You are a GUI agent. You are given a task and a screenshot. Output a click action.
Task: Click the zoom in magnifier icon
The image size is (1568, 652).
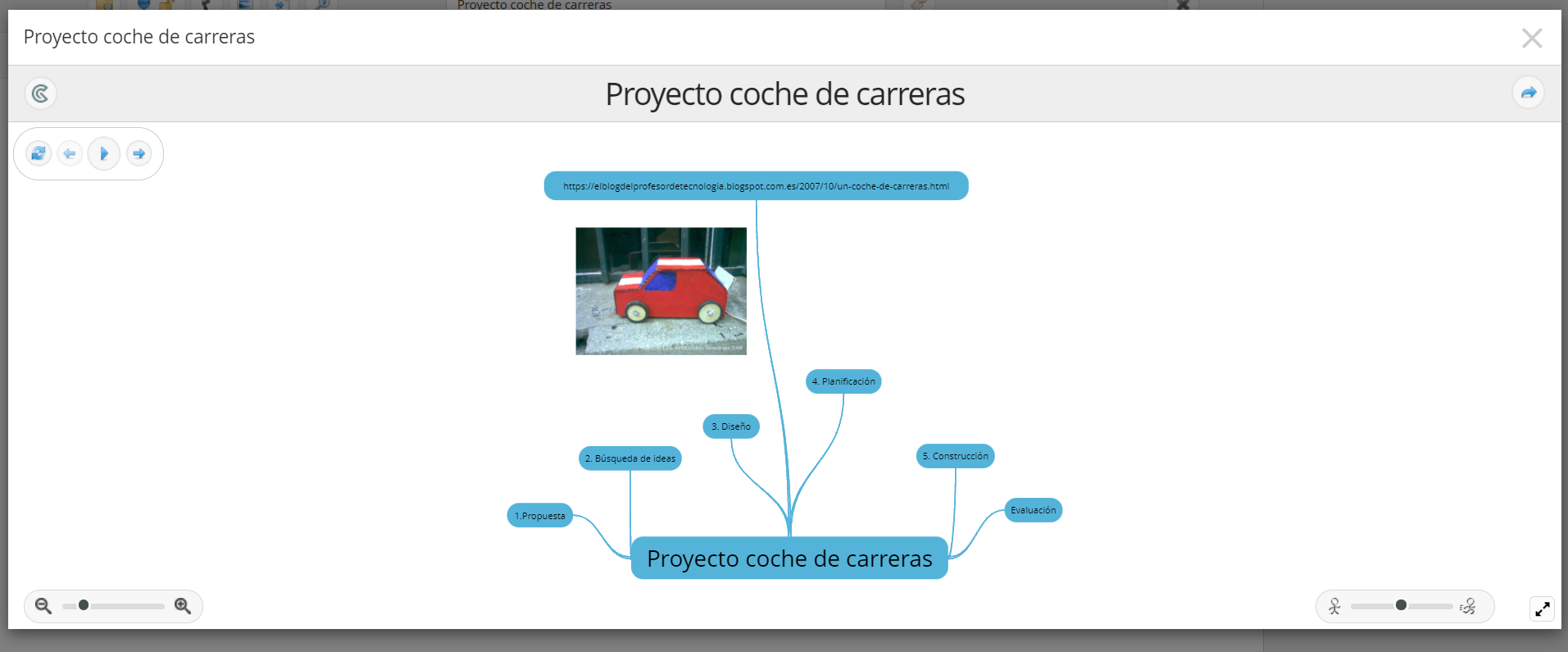183,606
